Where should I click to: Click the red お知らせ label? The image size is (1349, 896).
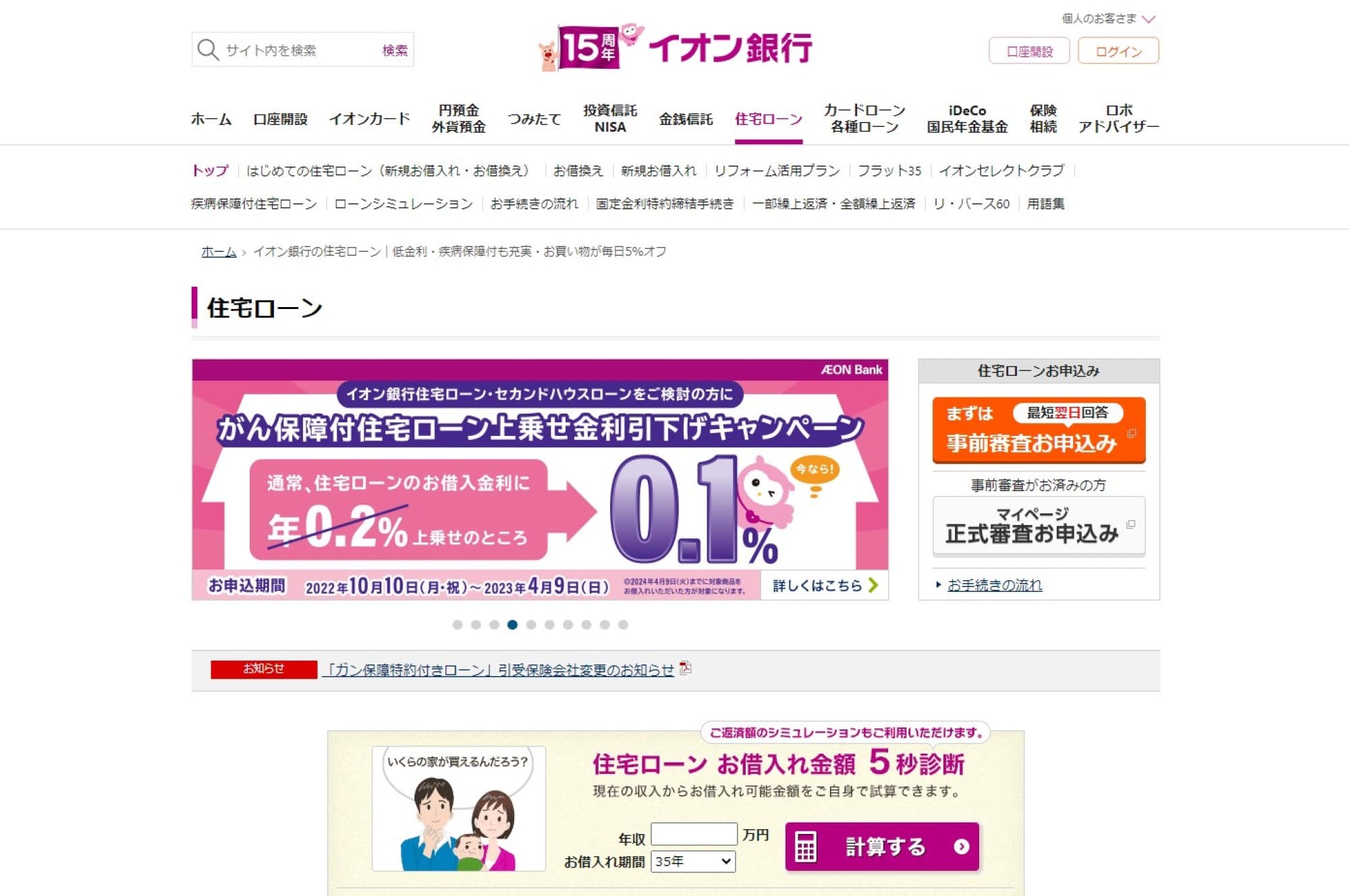click(264, 669)
